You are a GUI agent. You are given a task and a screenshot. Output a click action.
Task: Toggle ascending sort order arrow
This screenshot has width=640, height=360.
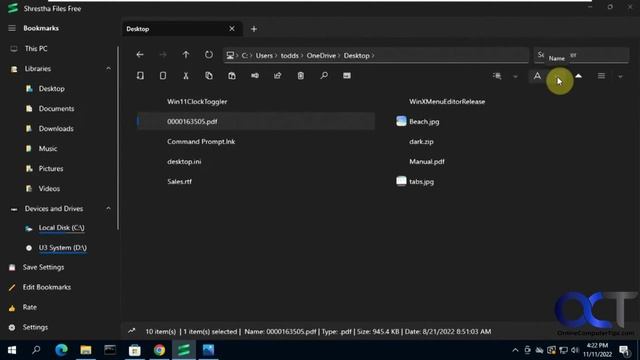click(578, 76)
